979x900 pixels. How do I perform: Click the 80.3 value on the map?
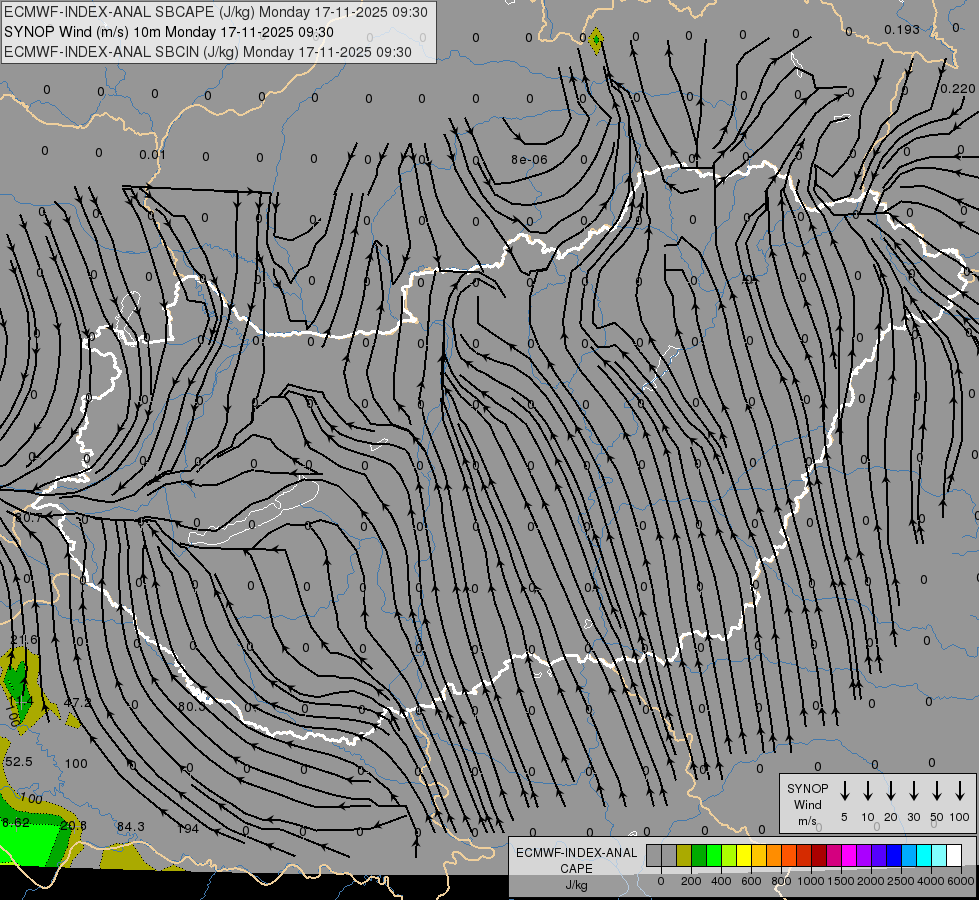point(192,706)
